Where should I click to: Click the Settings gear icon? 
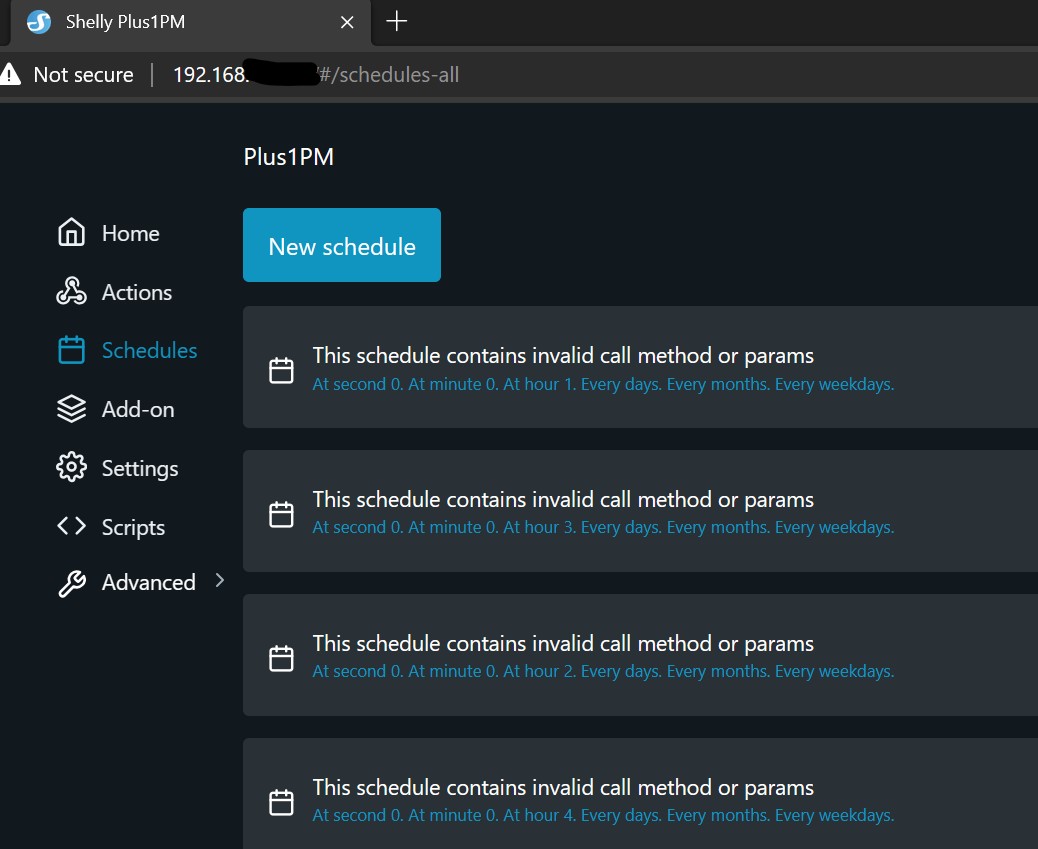pos(71,468)
